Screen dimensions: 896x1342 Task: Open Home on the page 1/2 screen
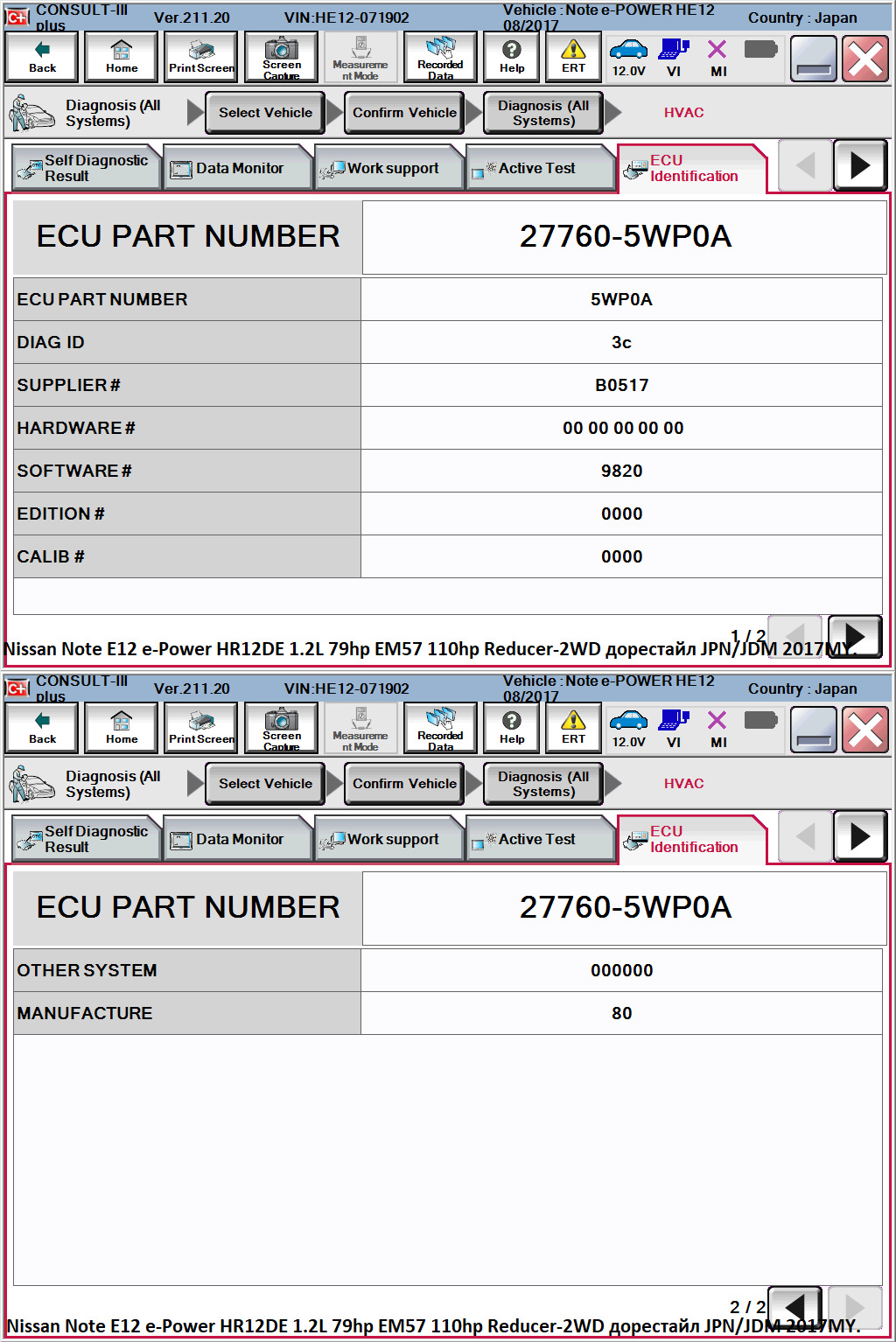[122, 57]
